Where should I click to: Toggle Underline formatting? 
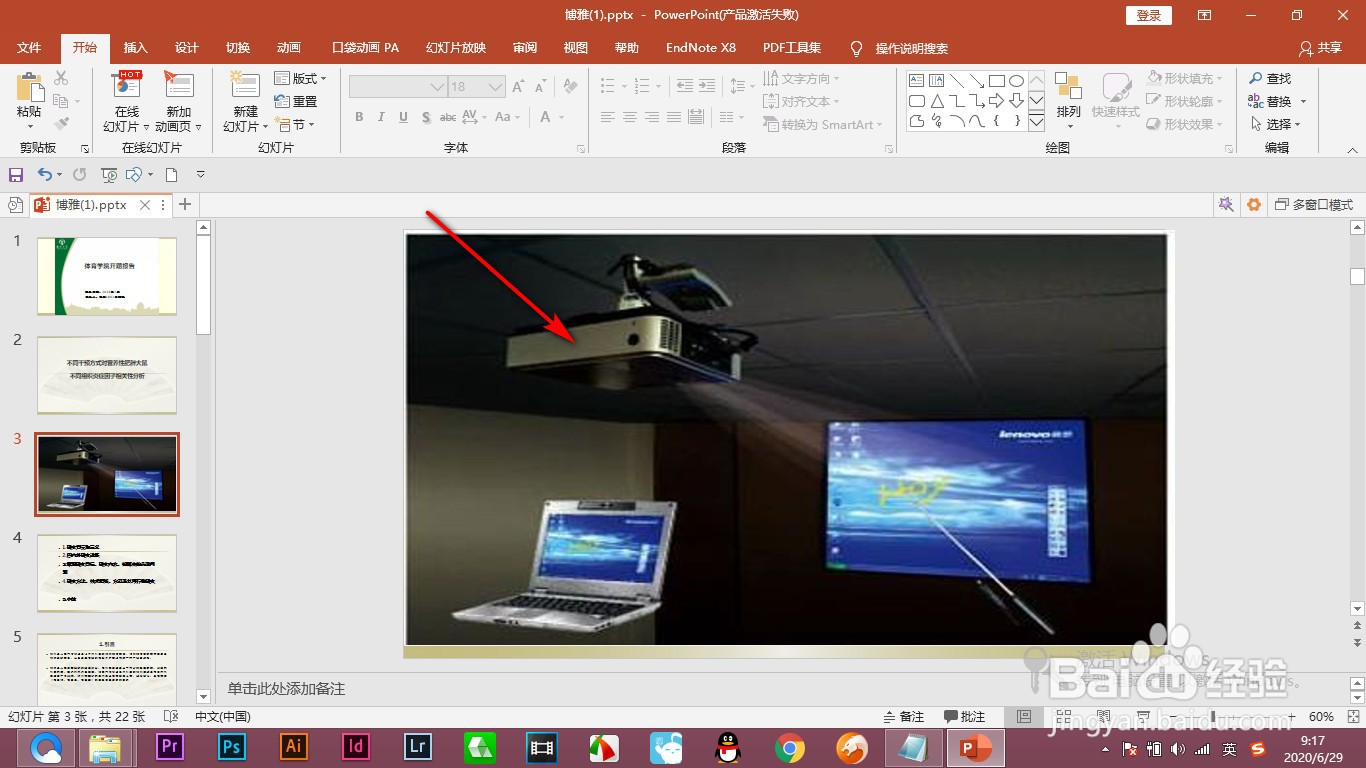coord(403,117)
